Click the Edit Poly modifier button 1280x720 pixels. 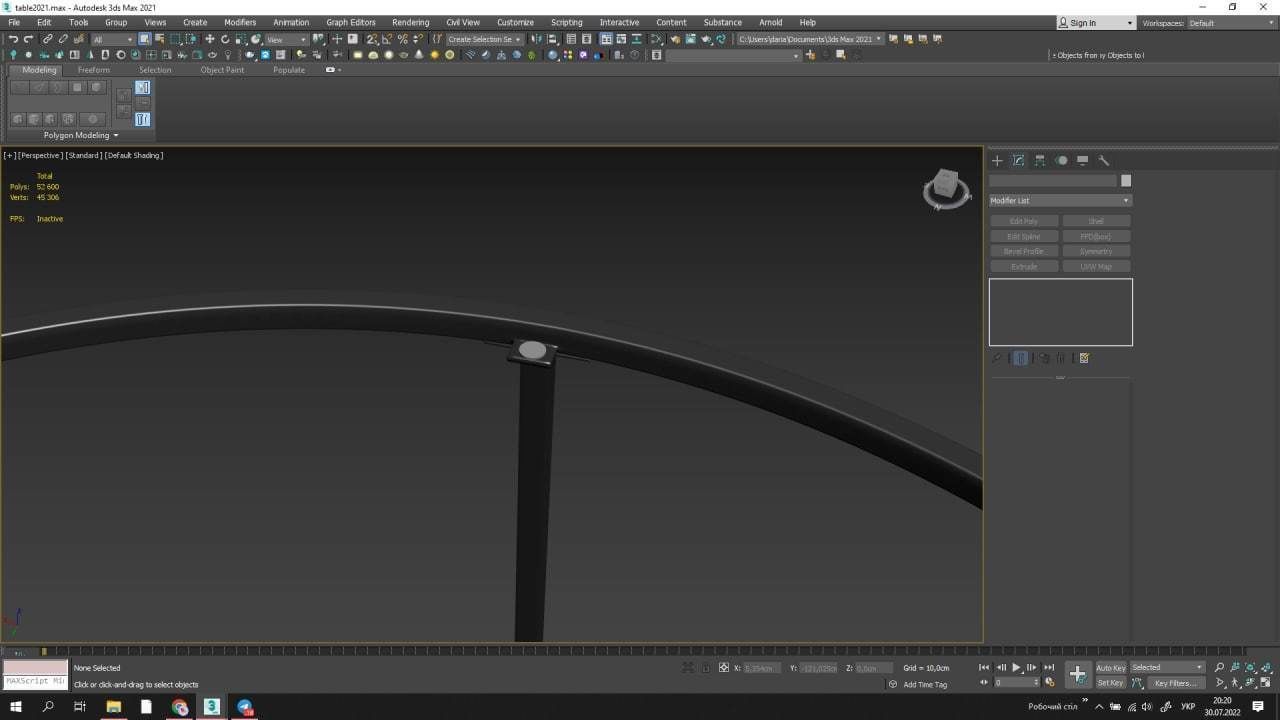(x=1024, y=221)
